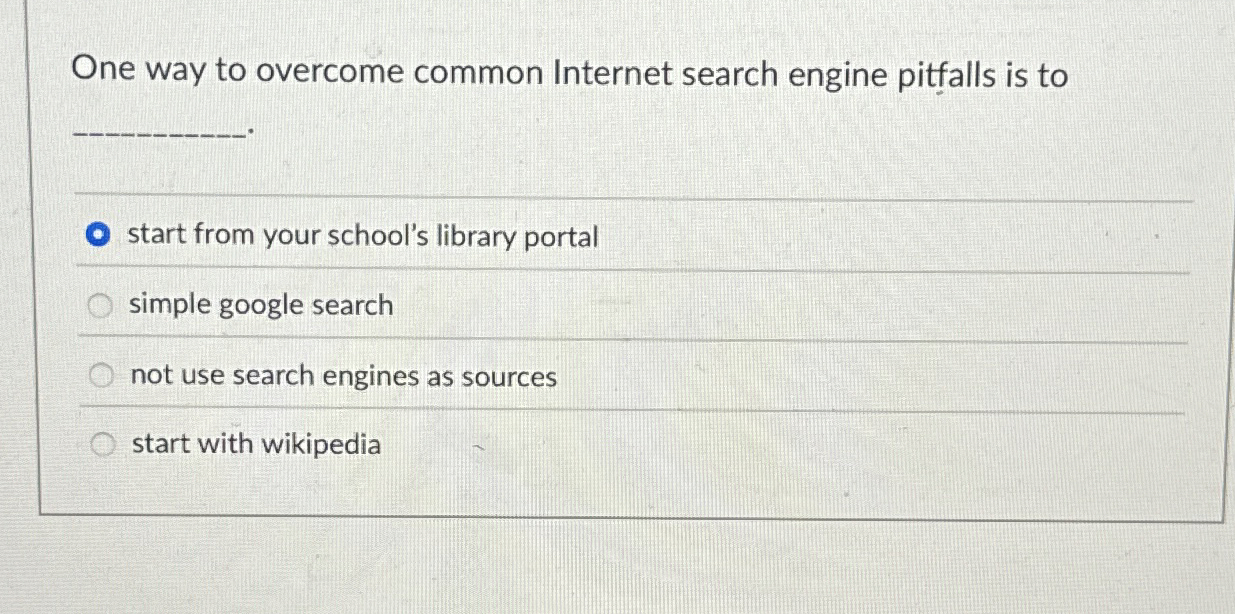The height and width of the screenshot is (614, 1235).
Task: Select the 'start with wikipedia' radio button
Action: (x=103, y=443)
